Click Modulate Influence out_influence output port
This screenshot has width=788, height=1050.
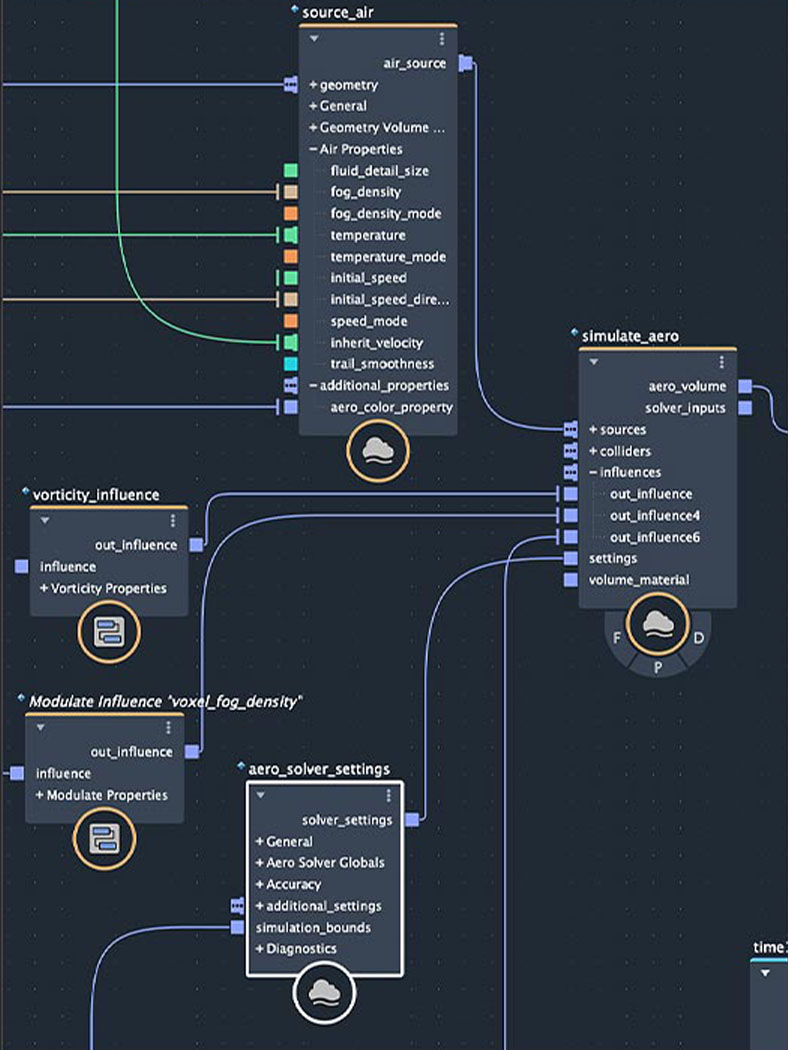[192, 752]
